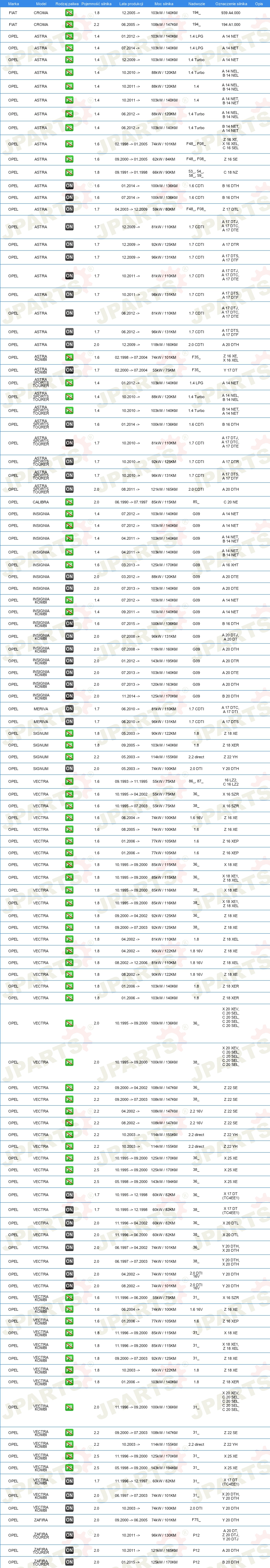Screen dimensions: 270x1568
Task: Click diesel icon for Astra Sports Tourer A 20 DTH
Action: 69,489
